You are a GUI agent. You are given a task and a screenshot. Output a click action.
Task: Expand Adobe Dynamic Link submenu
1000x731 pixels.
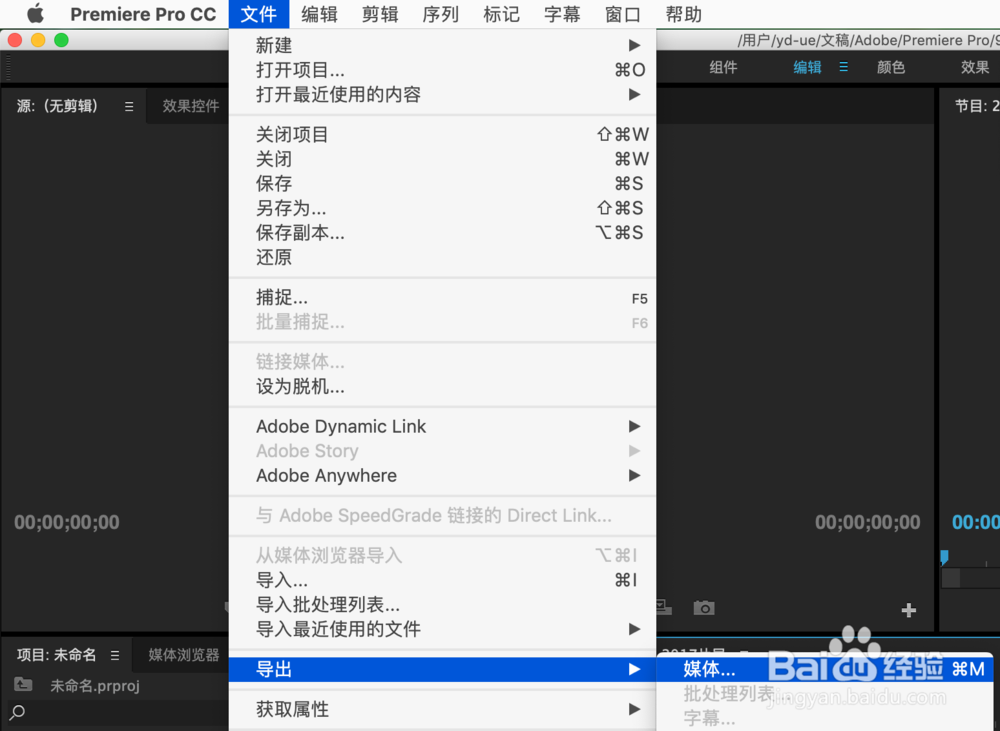pyautogui.click(x=442, y=426)
